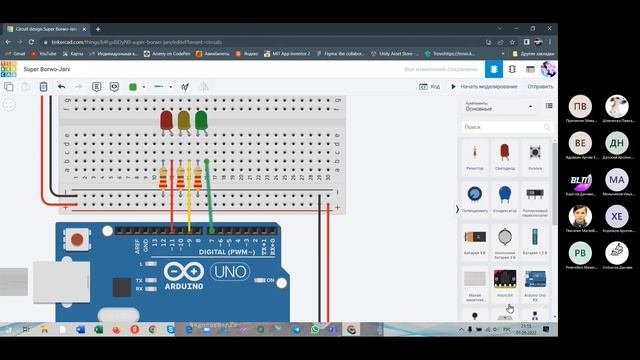Select participant ХЕ avatar
This screenshot has width=640, height=360.
click(x=617, y=216)
